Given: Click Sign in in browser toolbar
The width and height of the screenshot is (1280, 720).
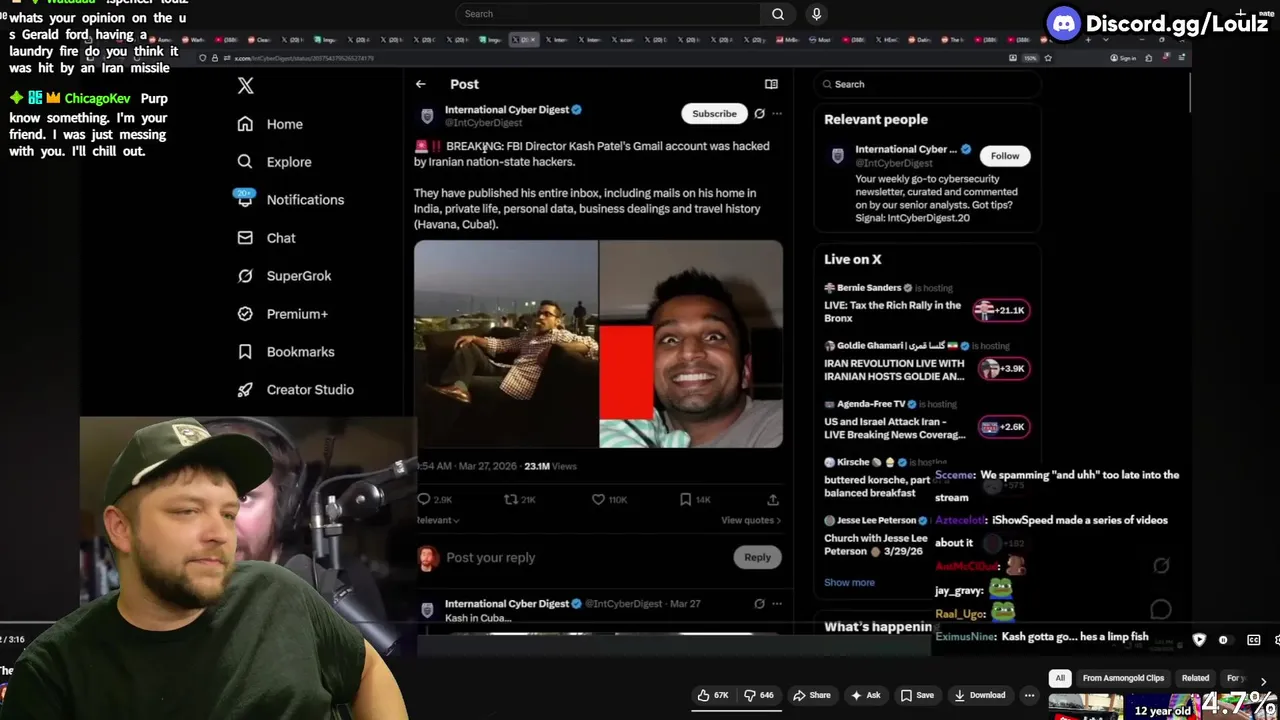Looking at the screenshot, I should coord(1124,58).
